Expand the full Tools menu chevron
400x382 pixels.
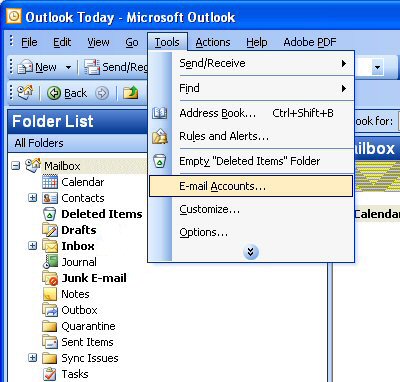[251, 252]
